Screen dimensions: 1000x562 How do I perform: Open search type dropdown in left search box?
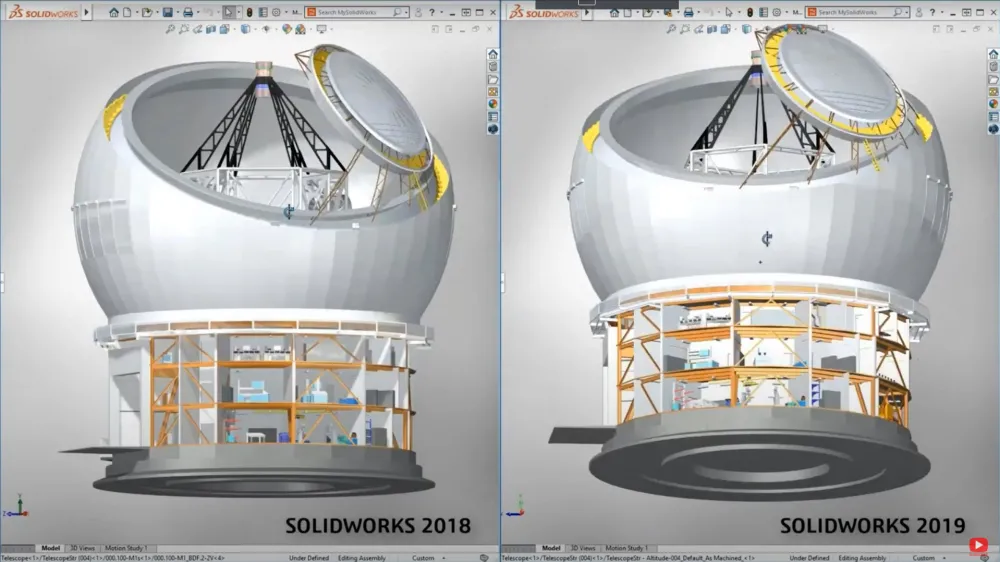pyautogui.click(x=406, y=12)
